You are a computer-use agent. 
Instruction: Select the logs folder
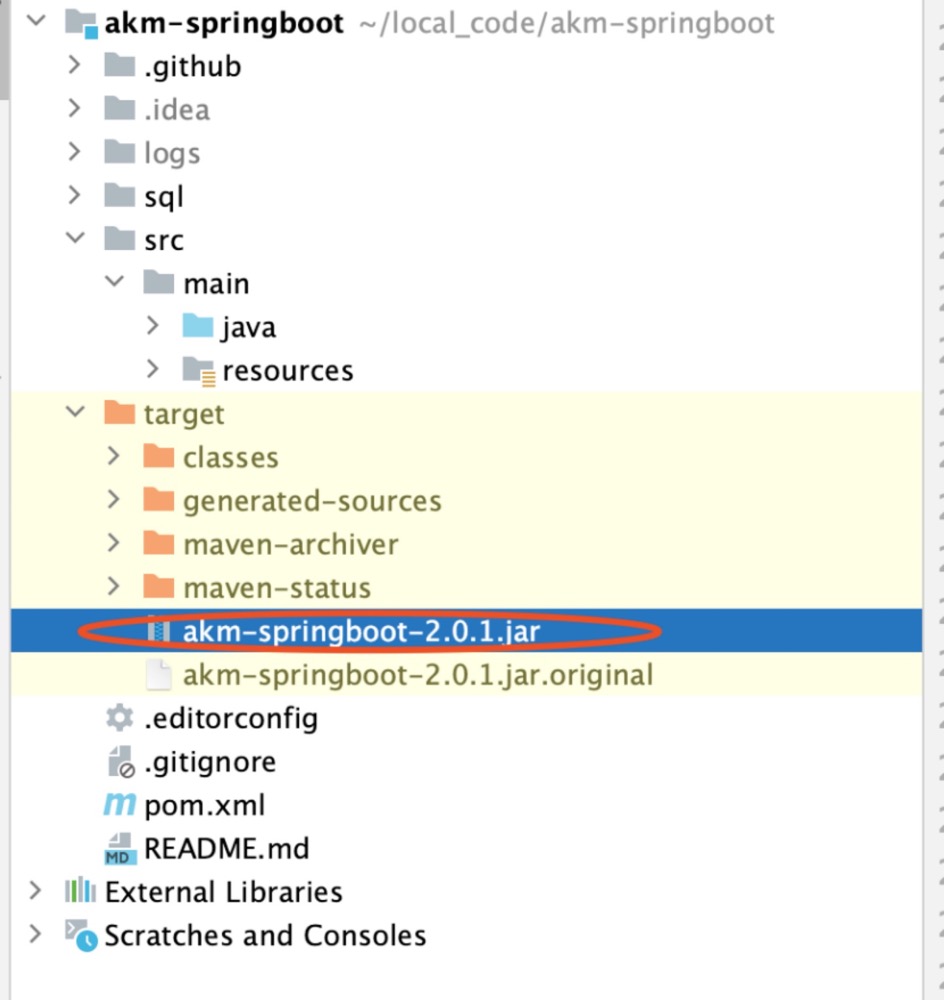point(171,153)
